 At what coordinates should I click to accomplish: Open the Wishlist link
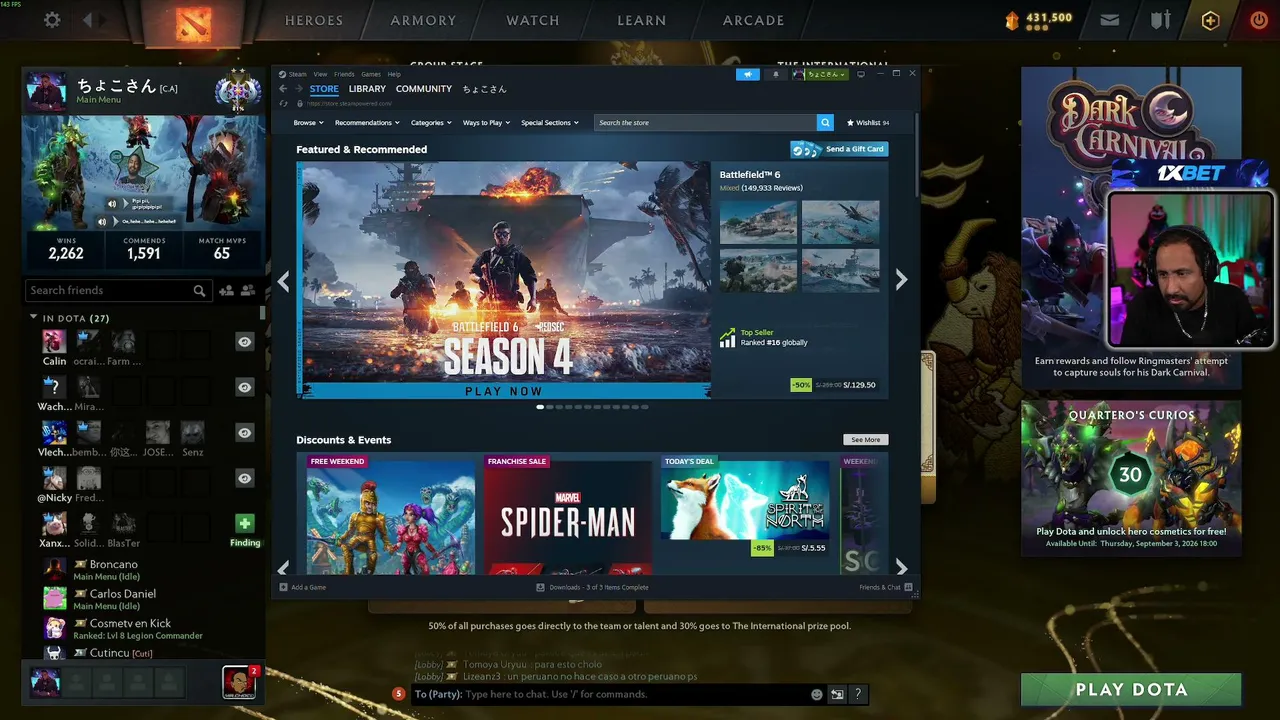868,122
